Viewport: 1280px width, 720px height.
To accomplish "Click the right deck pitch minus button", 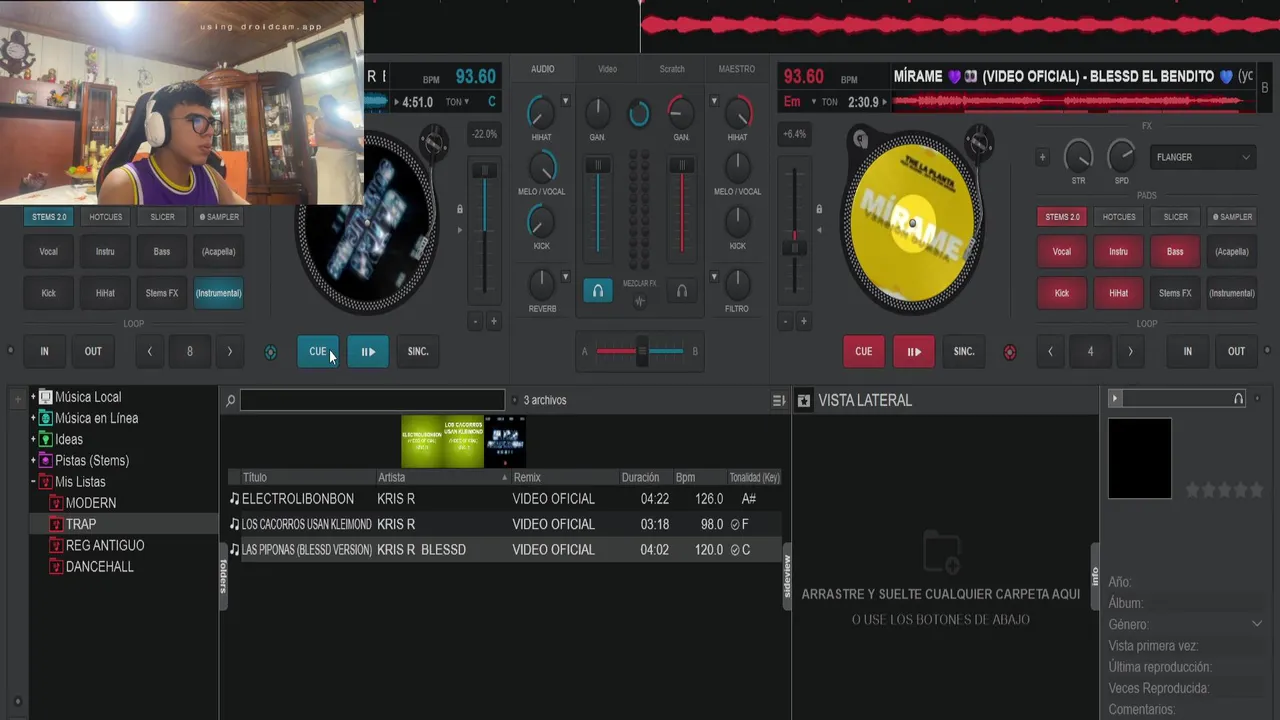I will coord(786,321).
